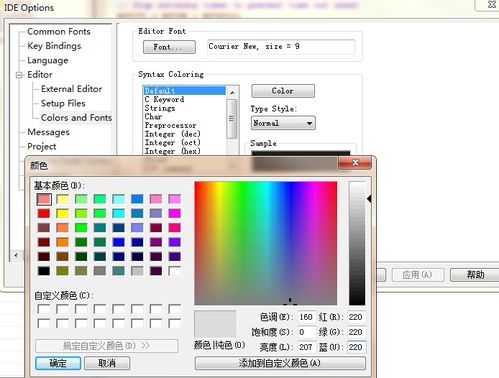Click 添加到自定义颜色 button
The height and width of the screenshot is (378, 499).
click(x=280, y=363)
